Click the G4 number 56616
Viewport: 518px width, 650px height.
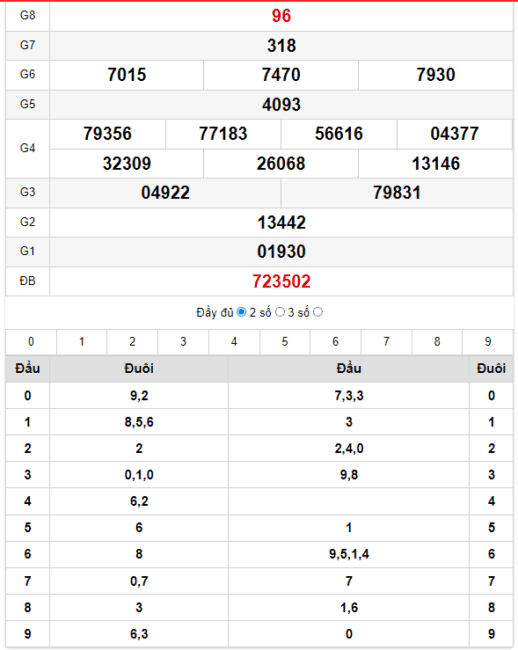pyautogui.click(x=339, y=134)
